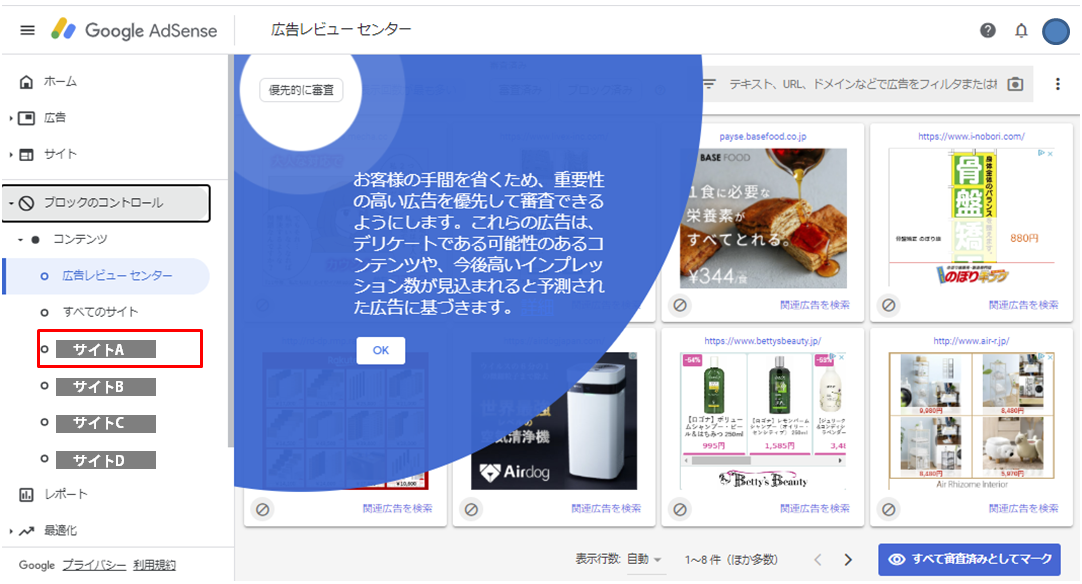This screenshot has height=584, width=1082.
Task: Click the Google AdSense logo
Action: coord(135,30)
